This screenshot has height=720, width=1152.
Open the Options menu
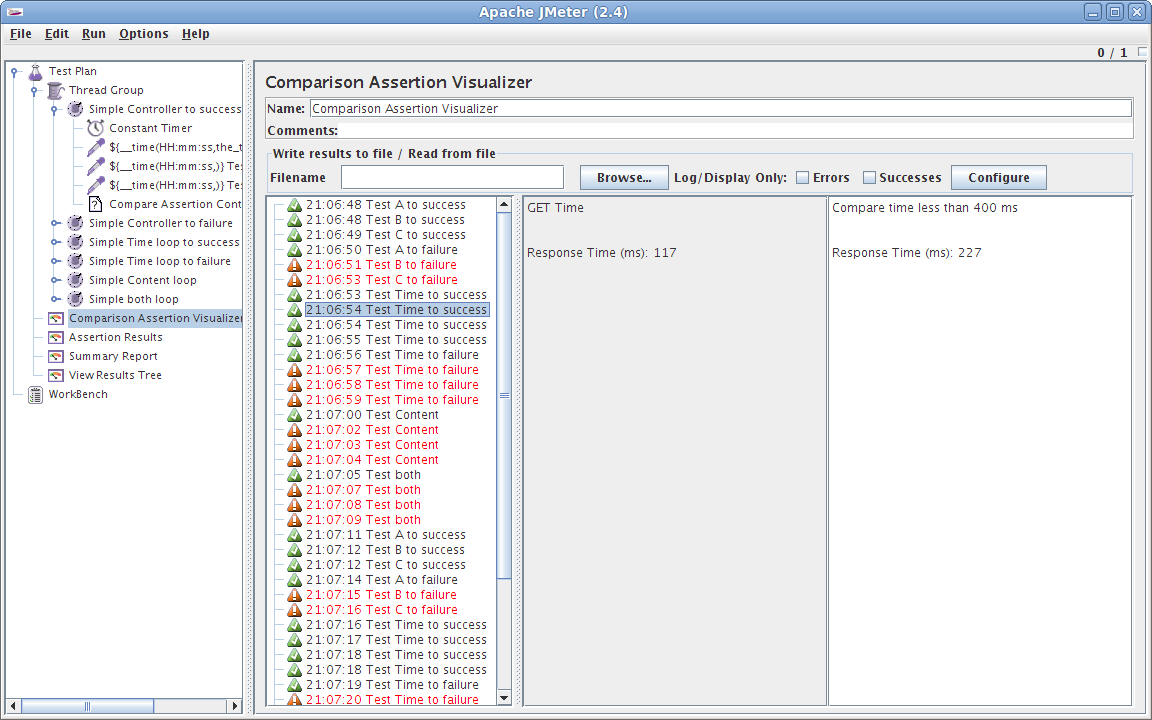(143, 33)
